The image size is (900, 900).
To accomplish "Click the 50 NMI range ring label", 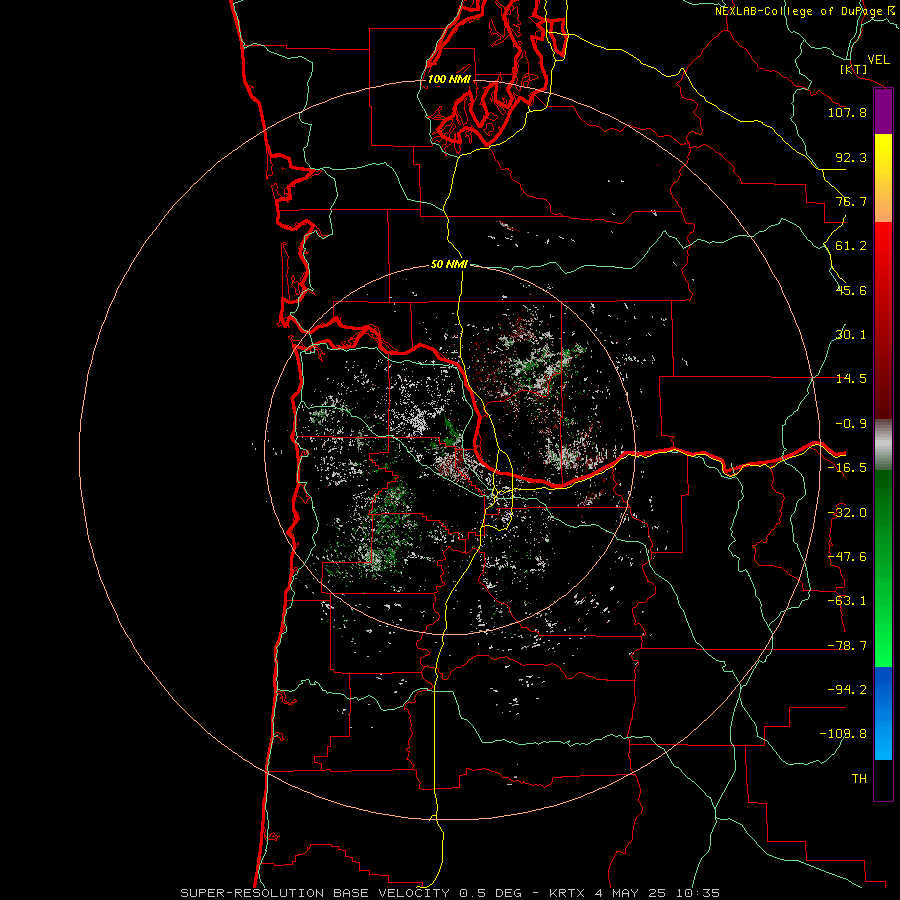I will [449, 264].
